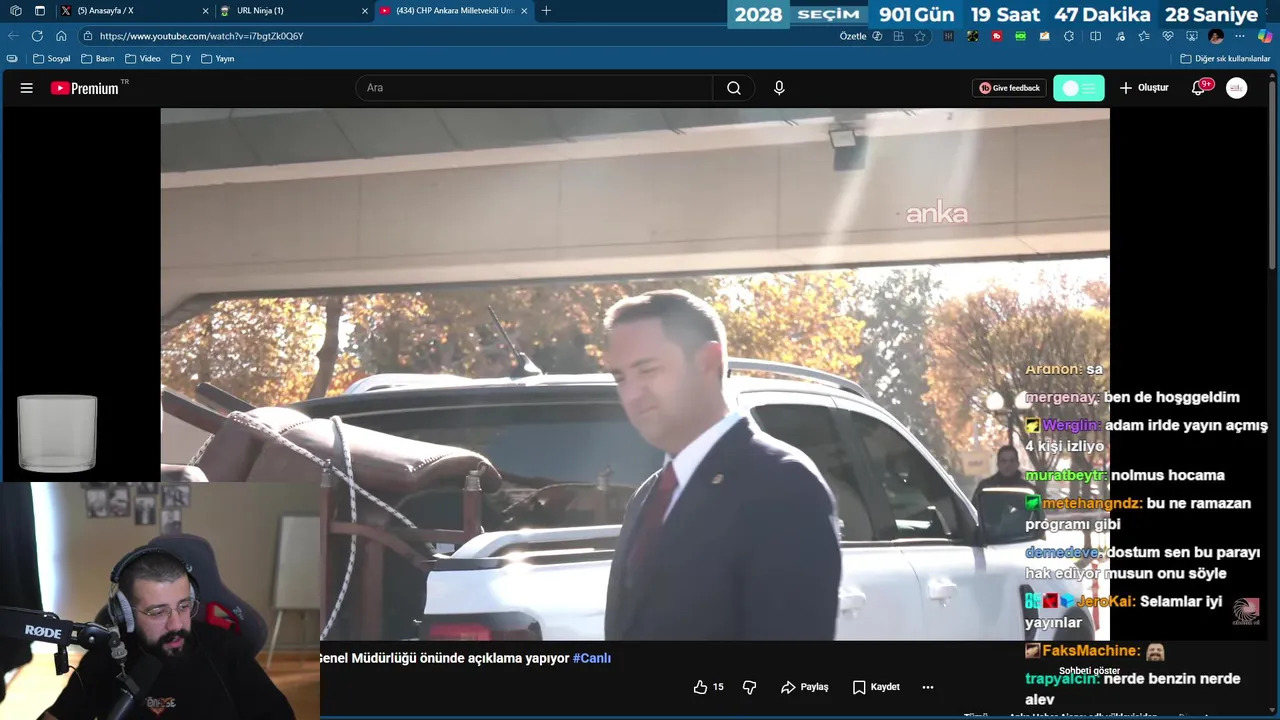Go back to the previous page
Screen dimensions: 1280x720
click(13, 36)
